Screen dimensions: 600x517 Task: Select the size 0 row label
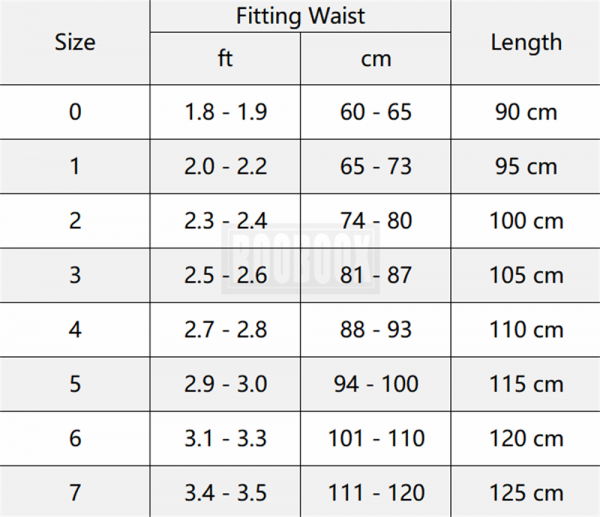75,111
